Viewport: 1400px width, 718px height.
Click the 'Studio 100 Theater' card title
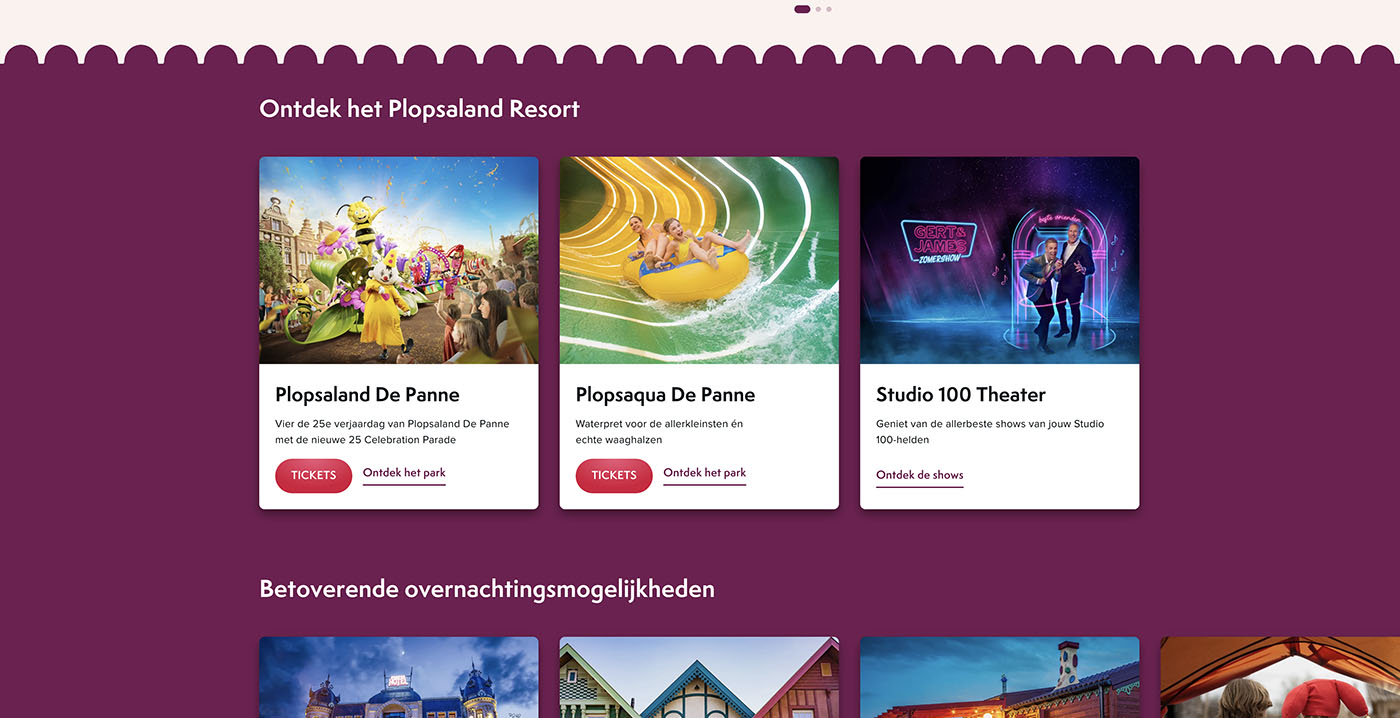pos(961,394)
